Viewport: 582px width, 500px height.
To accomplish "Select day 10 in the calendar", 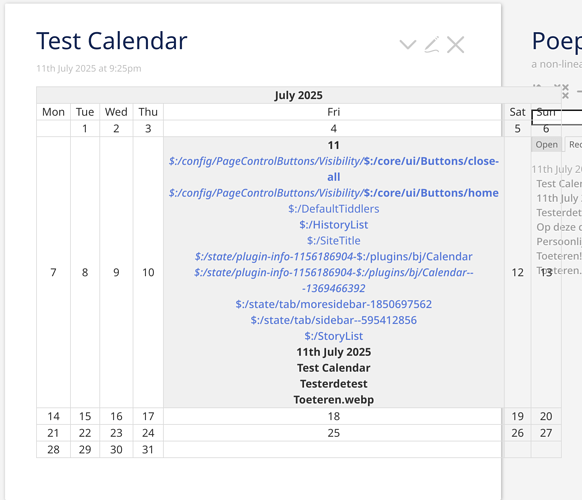I will (148, 273).
